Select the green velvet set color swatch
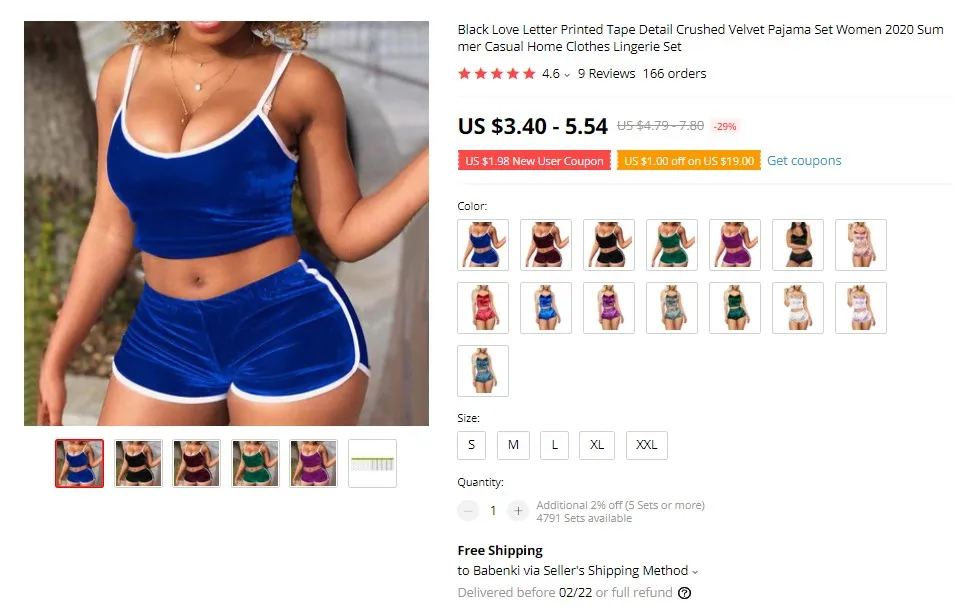 672,245
